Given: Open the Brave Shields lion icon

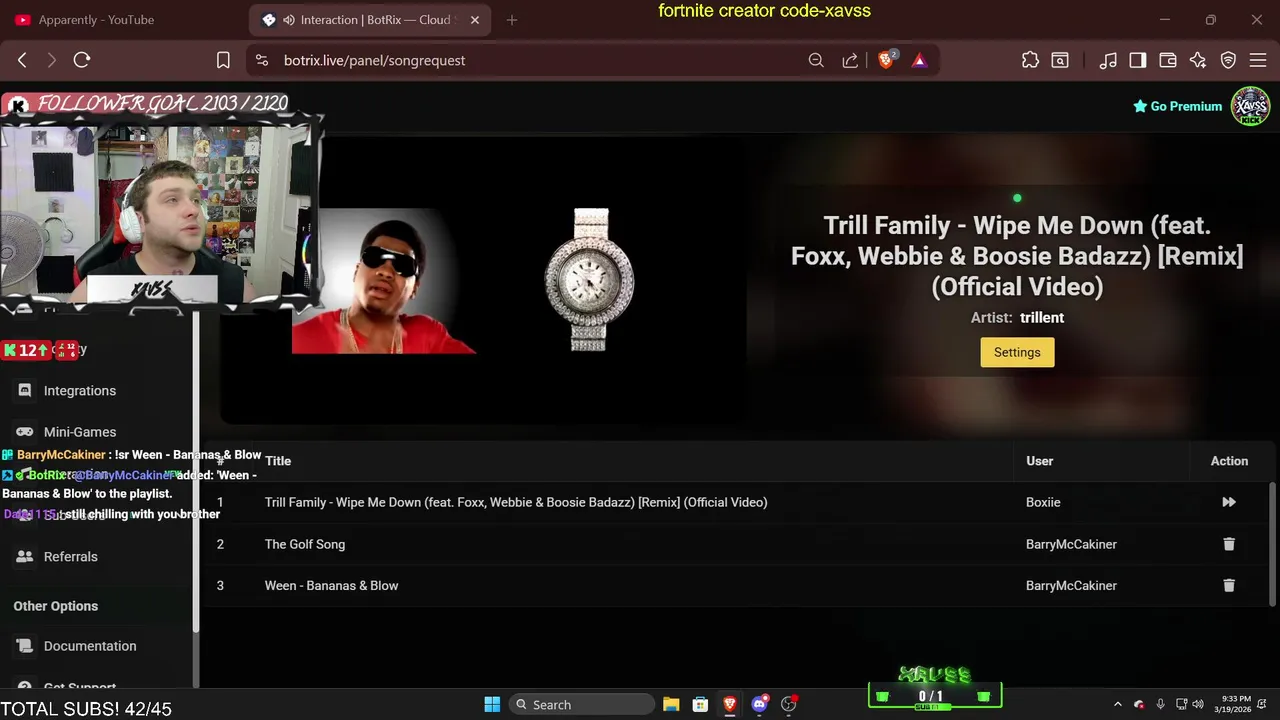Looking at the screenshot, I should coord(886,60).
